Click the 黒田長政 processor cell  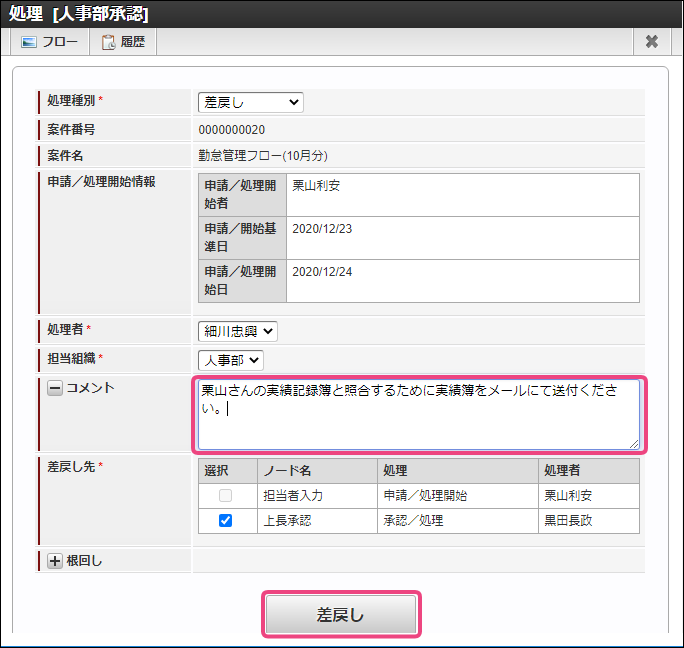point(589,521)
